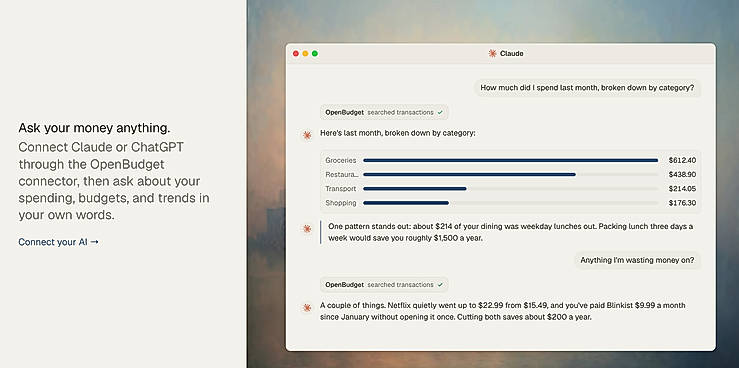The width and height of the screenshot is (739, 368).
Task: Click the $438.90 amount
Action: coord(682,174)
